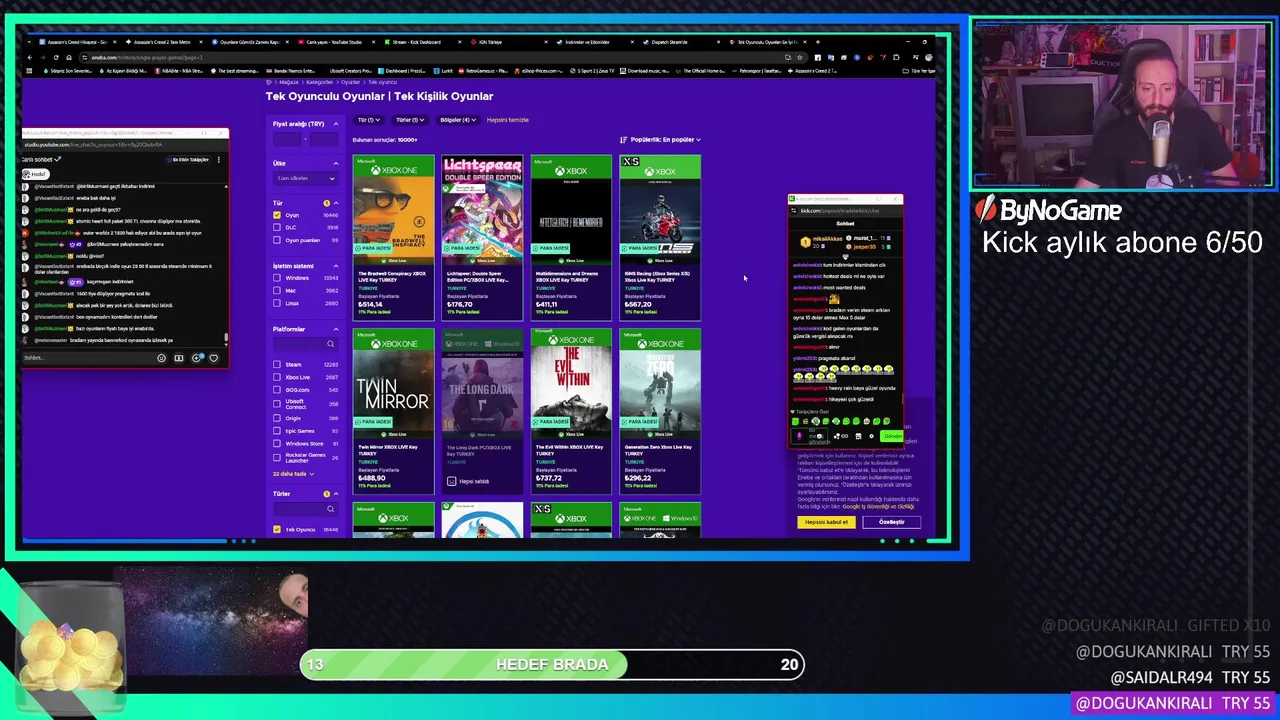Collapse the Ülke filter section
The image size is (1280, 720).
(336, 163)
